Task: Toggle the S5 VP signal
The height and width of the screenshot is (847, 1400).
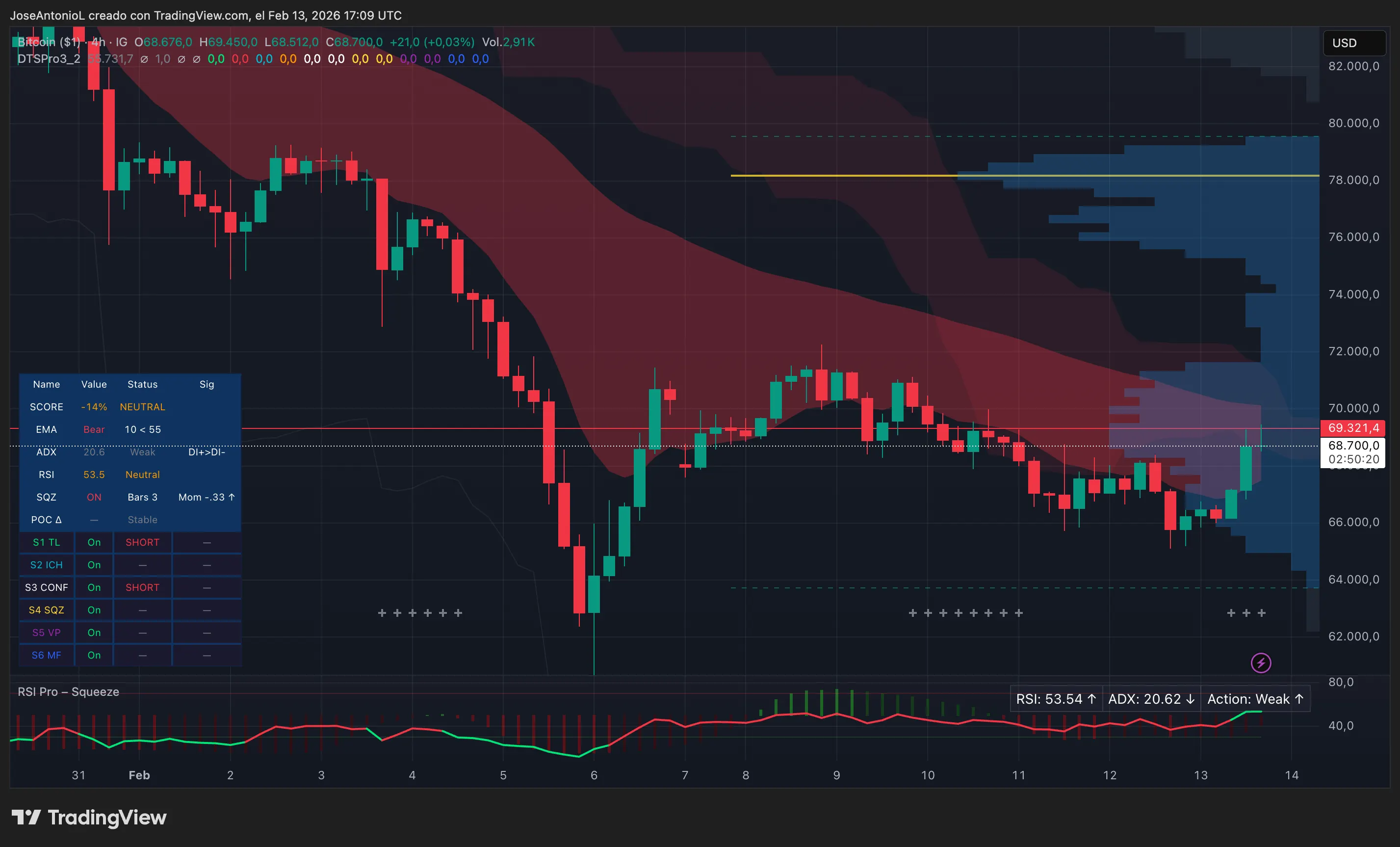Action: [94, 632]
